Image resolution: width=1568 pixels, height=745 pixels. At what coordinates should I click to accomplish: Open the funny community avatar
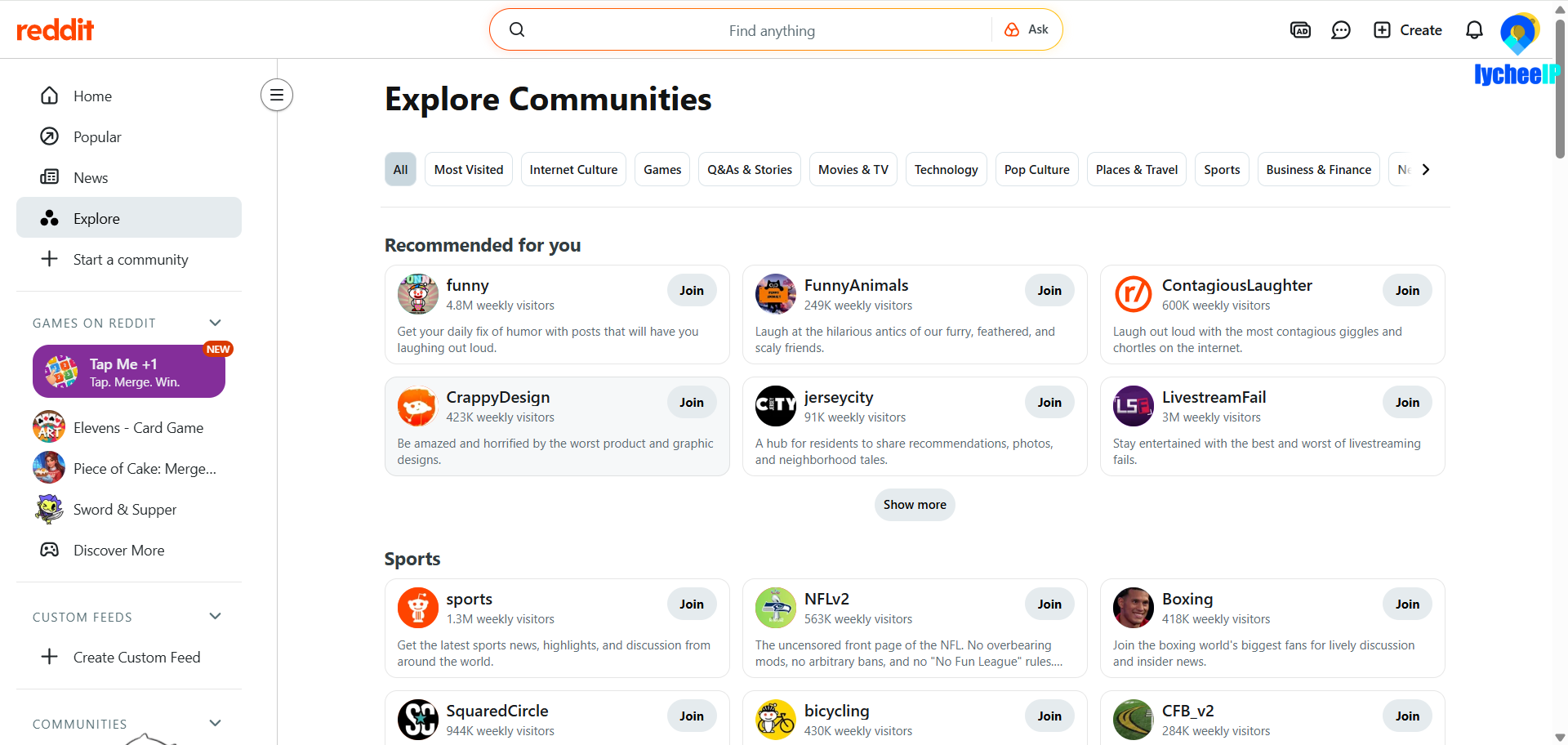pyautogui.click(x=418, y=294)
